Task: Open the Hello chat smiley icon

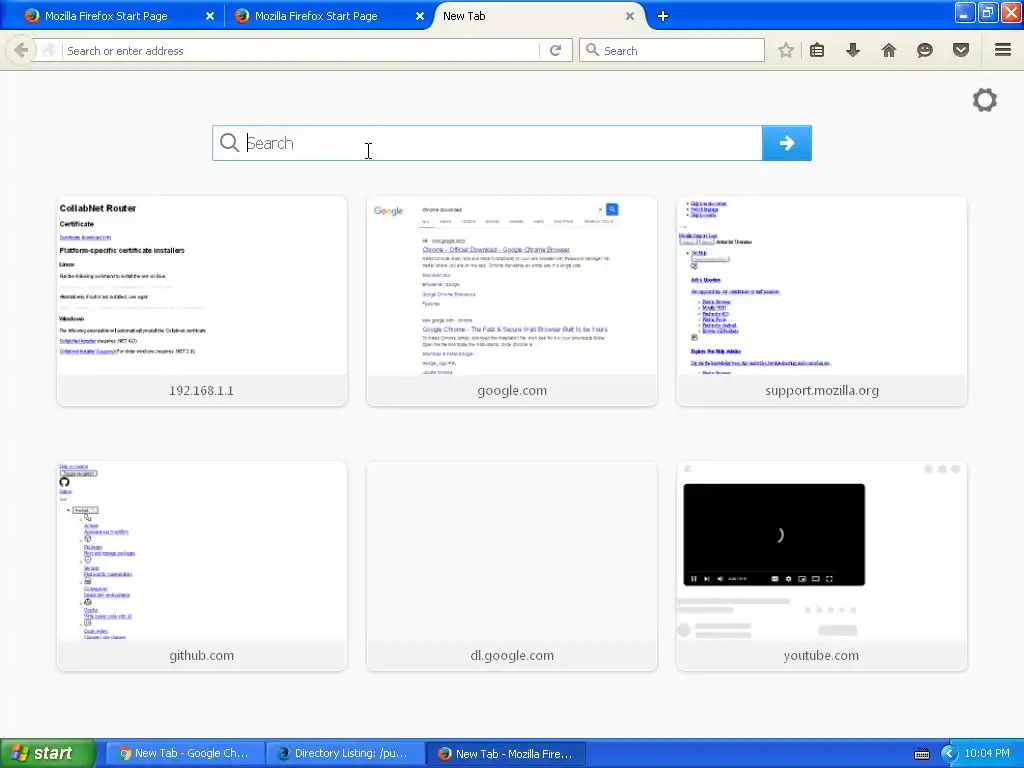Action: pos(925,50)
